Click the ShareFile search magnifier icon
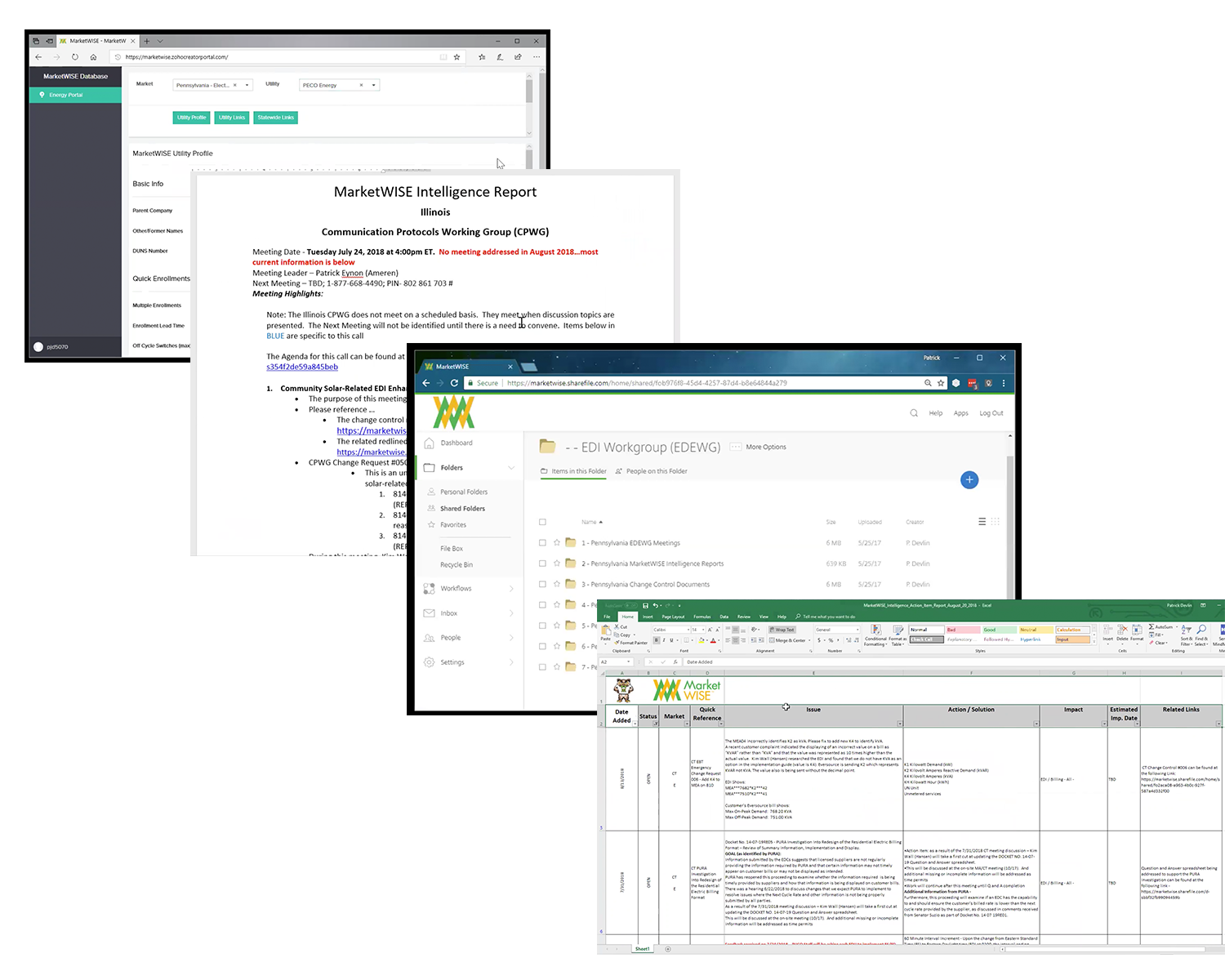 (914, 413)
